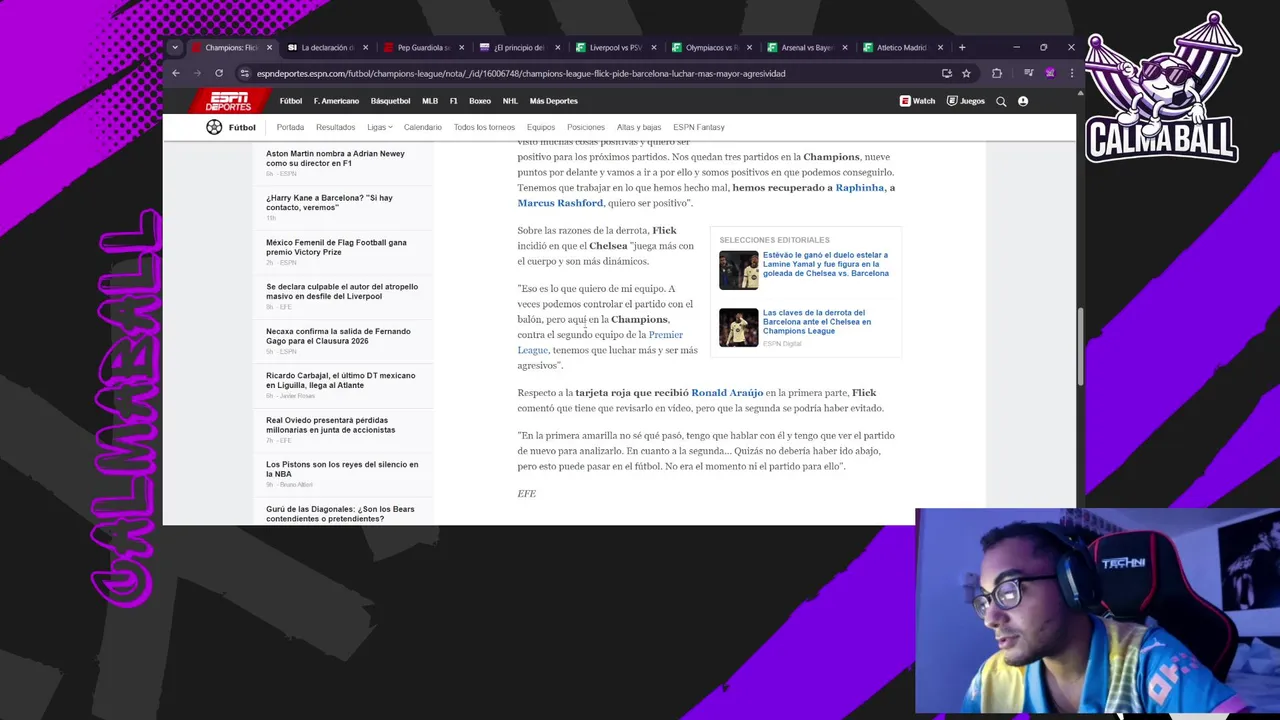1280x720 pixels.
Task: Click the Juegos icon link
Action: 966,101
